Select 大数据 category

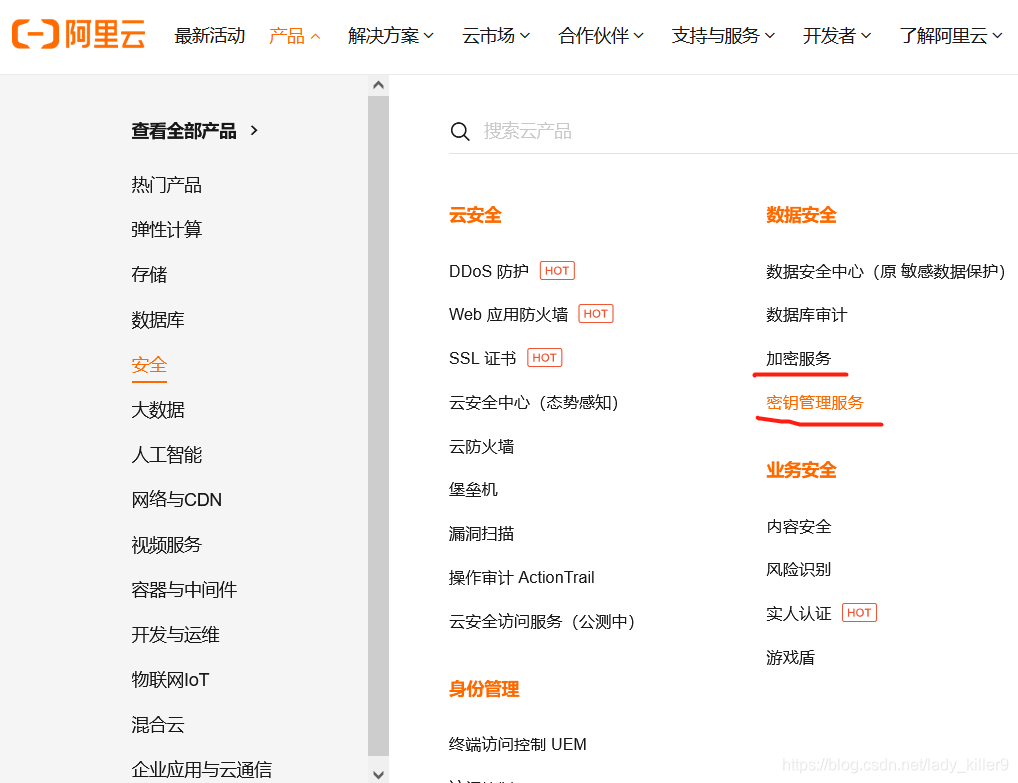coord(158,410)
